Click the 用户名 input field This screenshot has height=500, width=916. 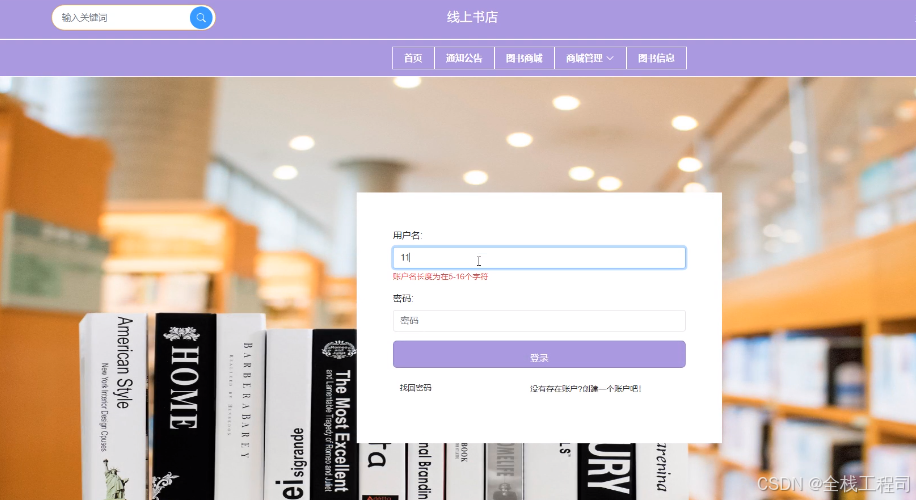point(539,258)
